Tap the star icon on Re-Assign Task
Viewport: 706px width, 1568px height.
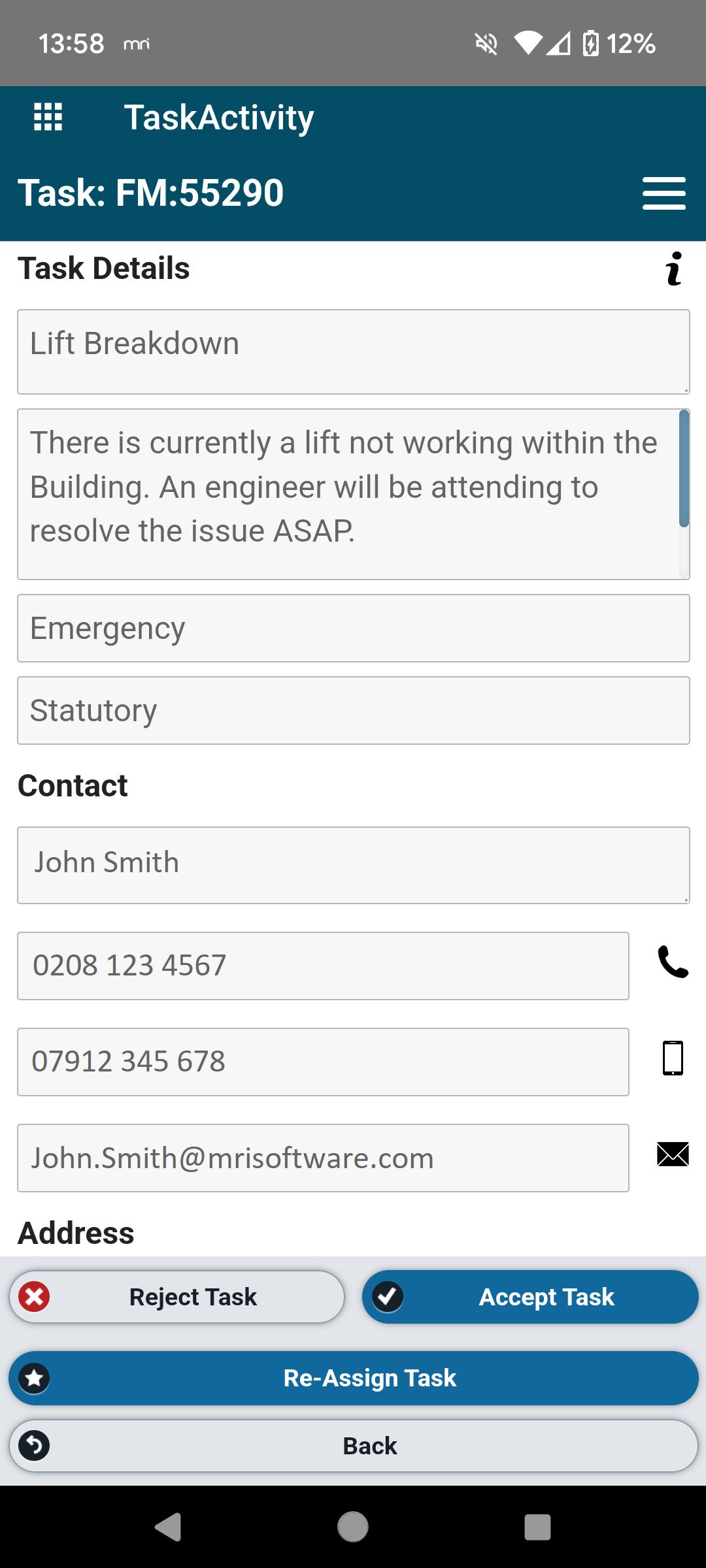tap(35, 1378)
